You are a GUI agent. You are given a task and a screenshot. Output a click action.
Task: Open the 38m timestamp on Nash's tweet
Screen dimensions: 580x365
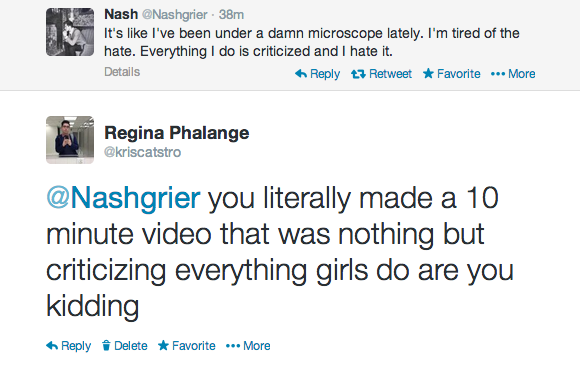pyautogui.click(x=231, y=15)
